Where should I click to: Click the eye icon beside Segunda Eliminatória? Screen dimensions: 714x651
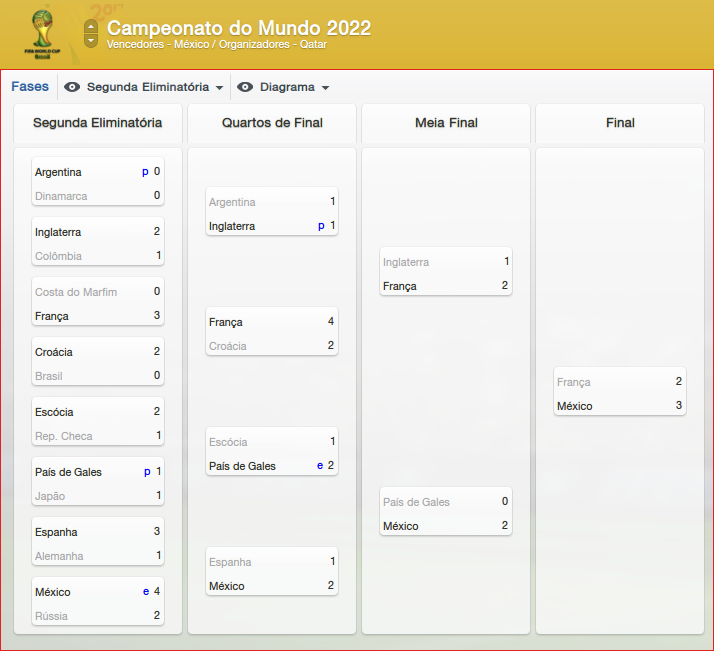tap(72, 87)
